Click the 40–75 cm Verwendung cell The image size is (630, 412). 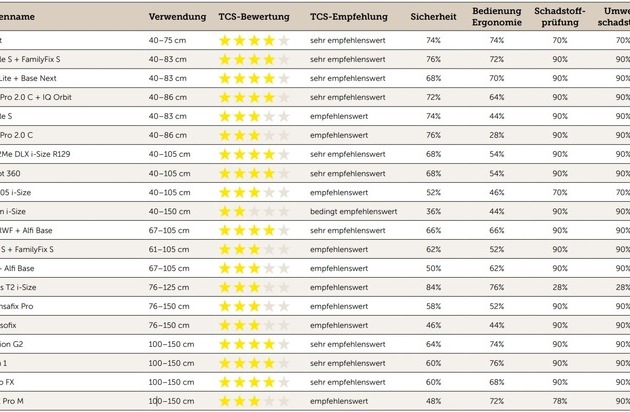coord(167,41)
